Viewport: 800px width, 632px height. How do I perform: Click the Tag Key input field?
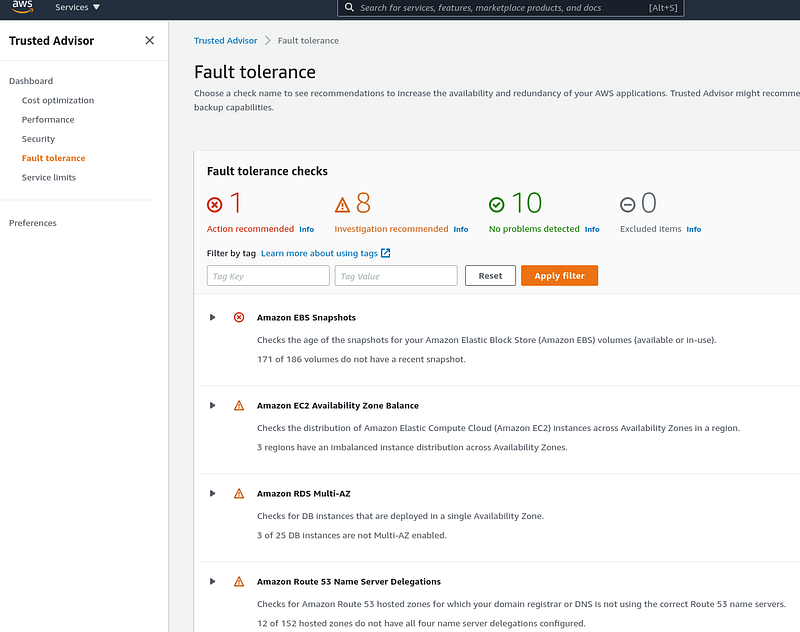[268, 275]
